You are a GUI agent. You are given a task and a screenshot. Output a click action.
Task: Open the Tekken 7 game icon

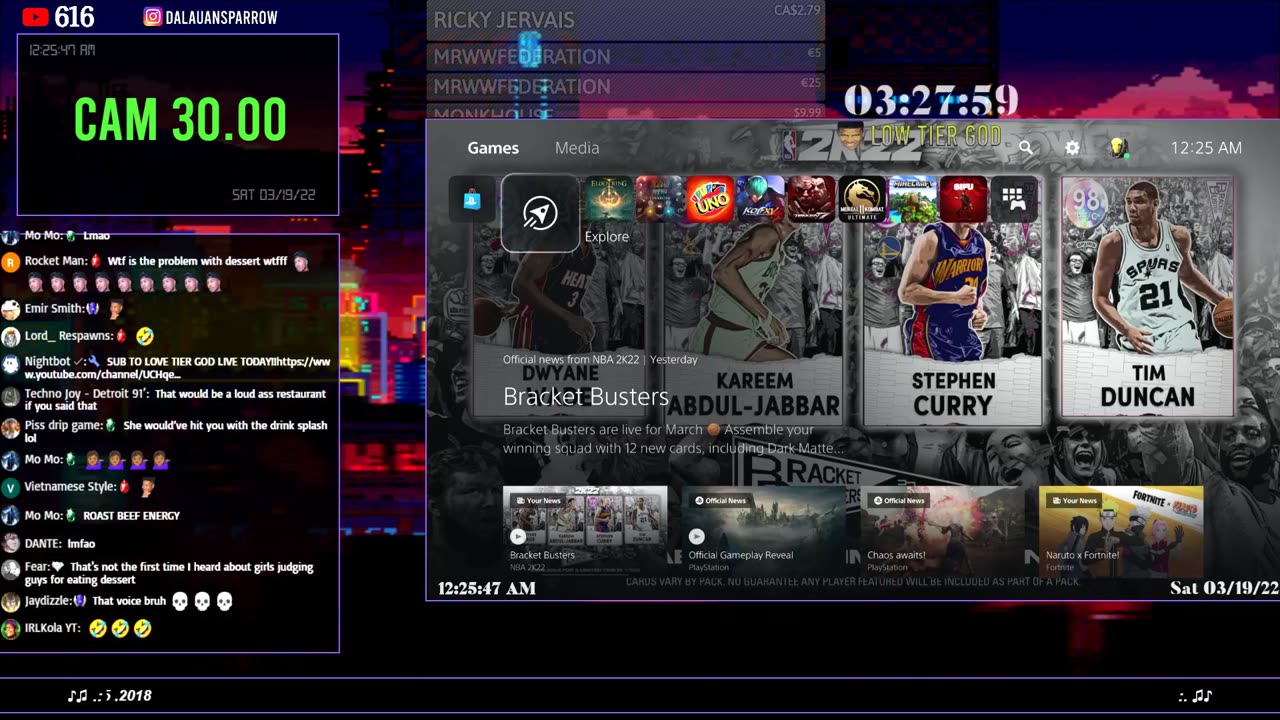811,199
